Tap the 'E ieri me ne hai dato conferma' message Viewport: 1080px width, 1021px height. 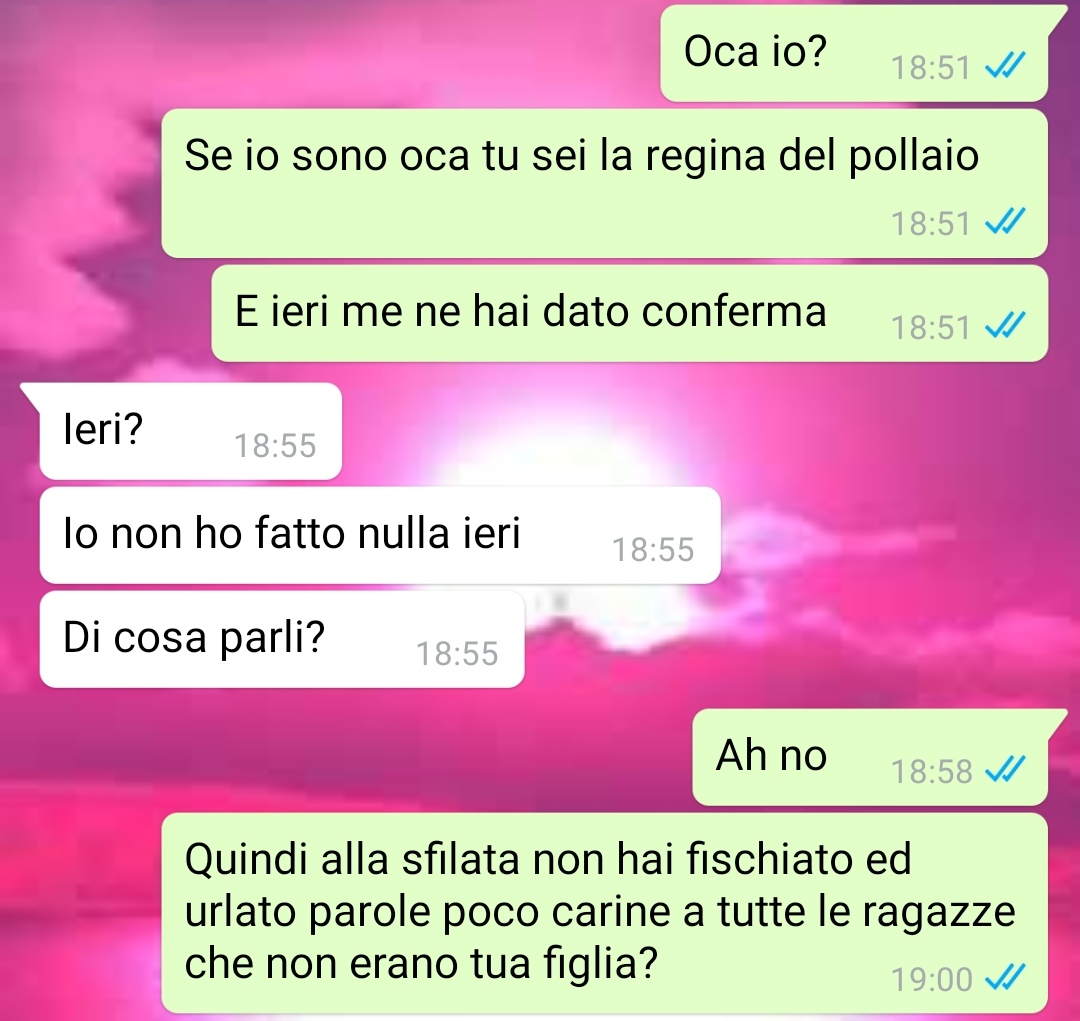[630, 313]
